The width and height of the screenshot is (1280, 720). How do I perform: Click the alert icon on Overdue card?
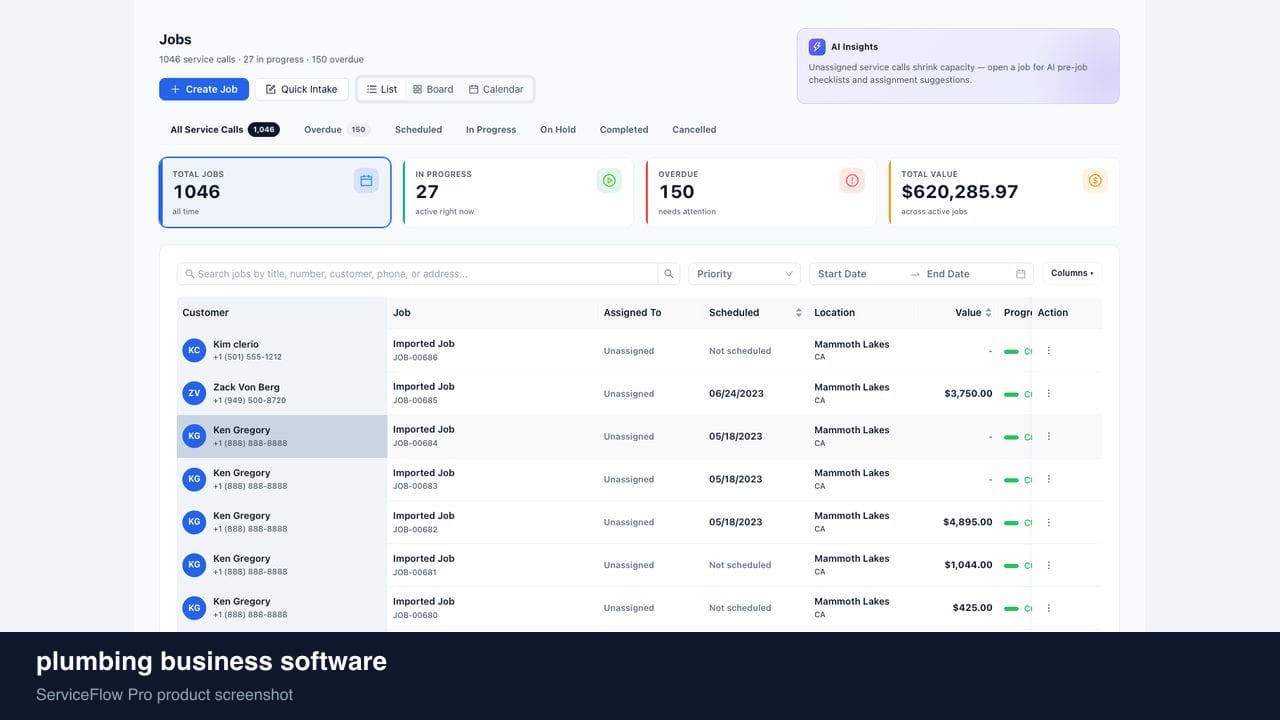(x=852, y=181)
